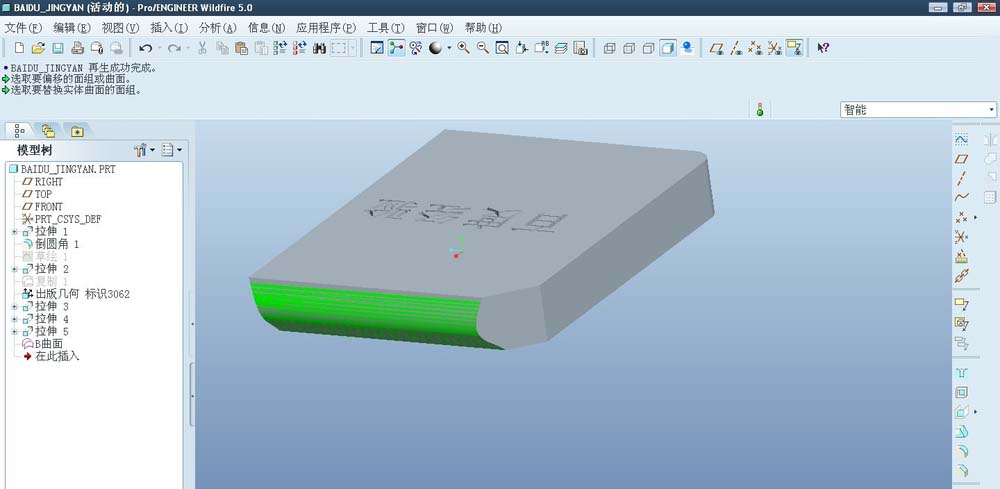Toggle the annotation display icon
The height and width of the screenshot is (489, 1000).
794,48
